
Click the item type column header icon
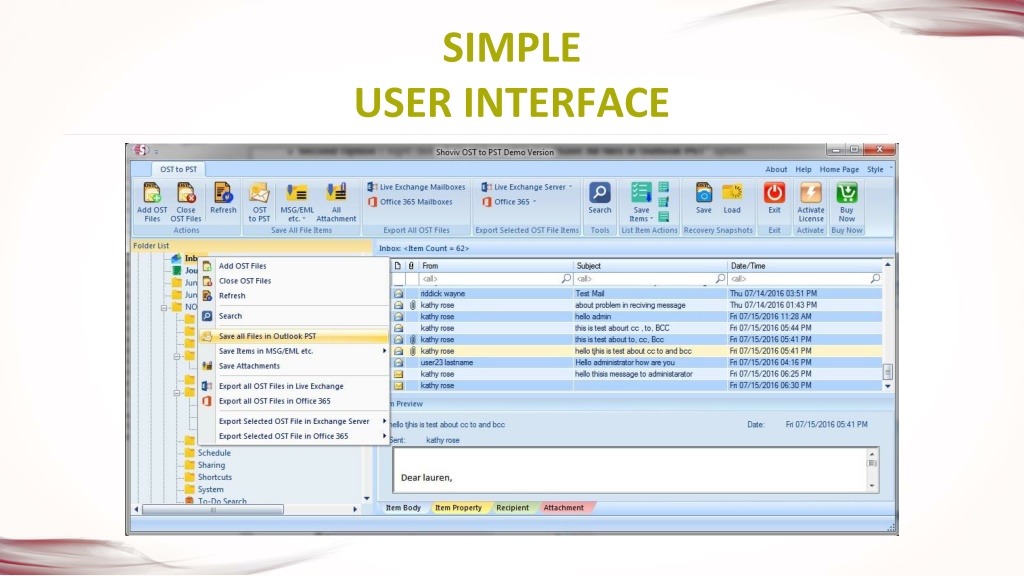397,266
